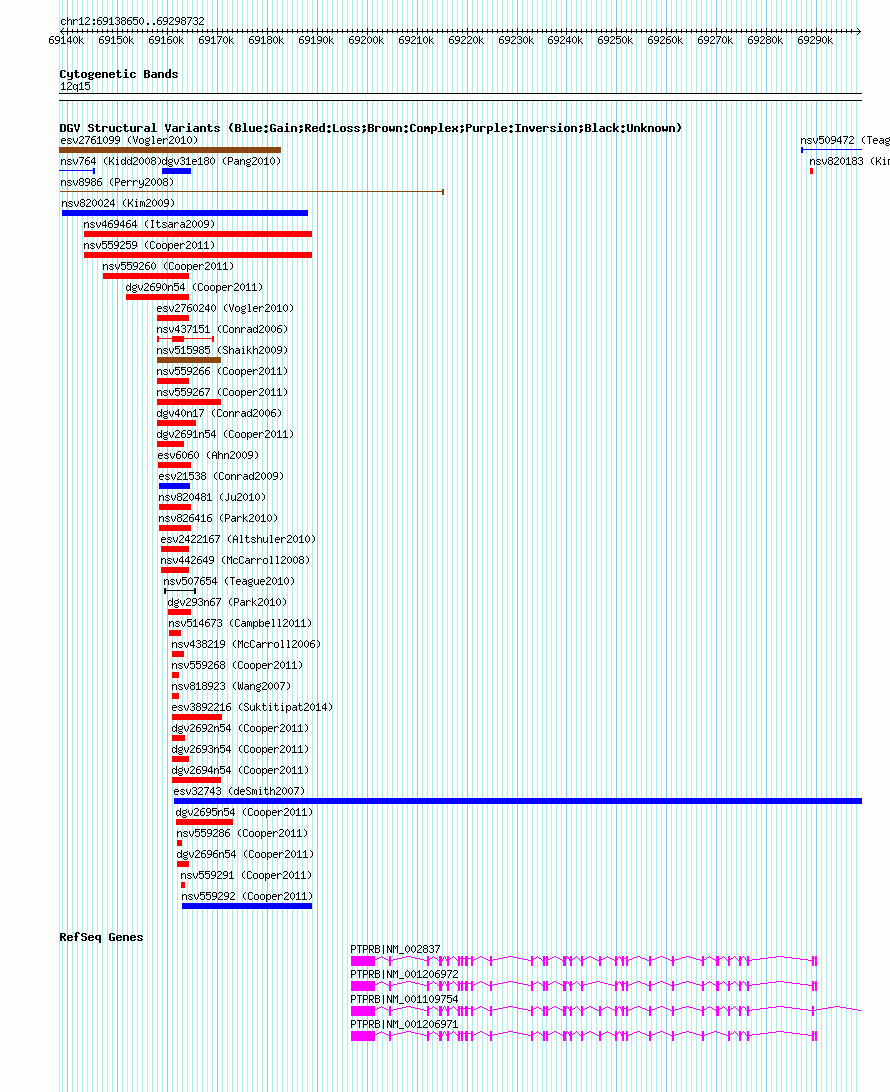
Task: Click dgv2692n54 (Cooper2011) label
Action: coord(240,727)
